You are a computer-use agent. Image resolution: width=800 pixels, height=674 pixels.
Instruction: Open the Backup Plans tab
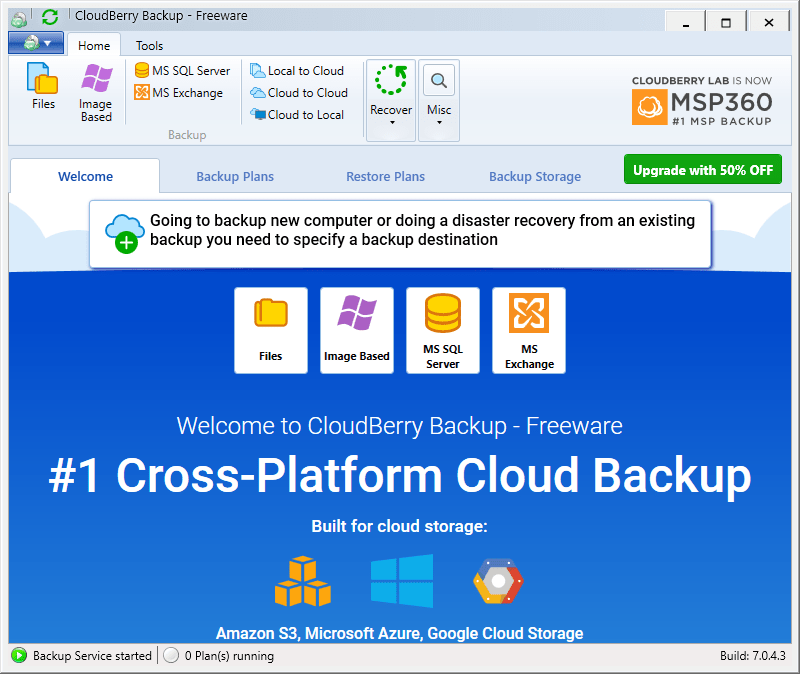(235, 177)
